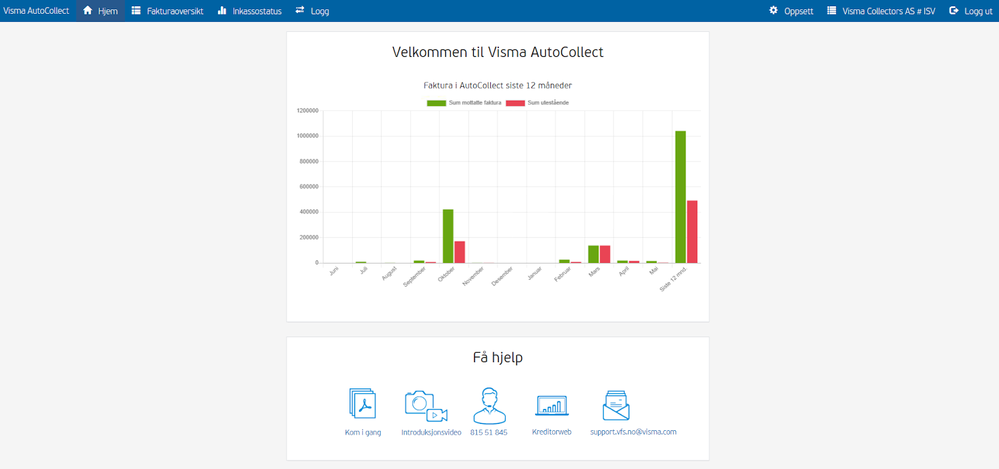The width and height of the screenshot is (999, 469).
Task: Open the Introduksjonsvideo camera icon
Action: point(426,406)
